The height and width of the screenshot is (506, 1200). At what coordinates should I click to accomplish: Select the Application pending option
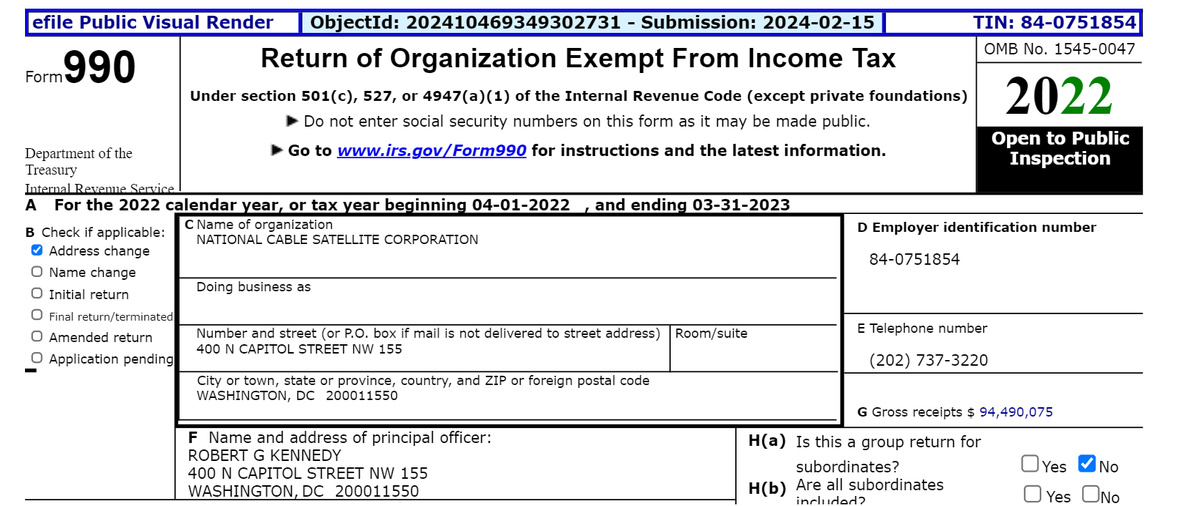pos(37,359)
